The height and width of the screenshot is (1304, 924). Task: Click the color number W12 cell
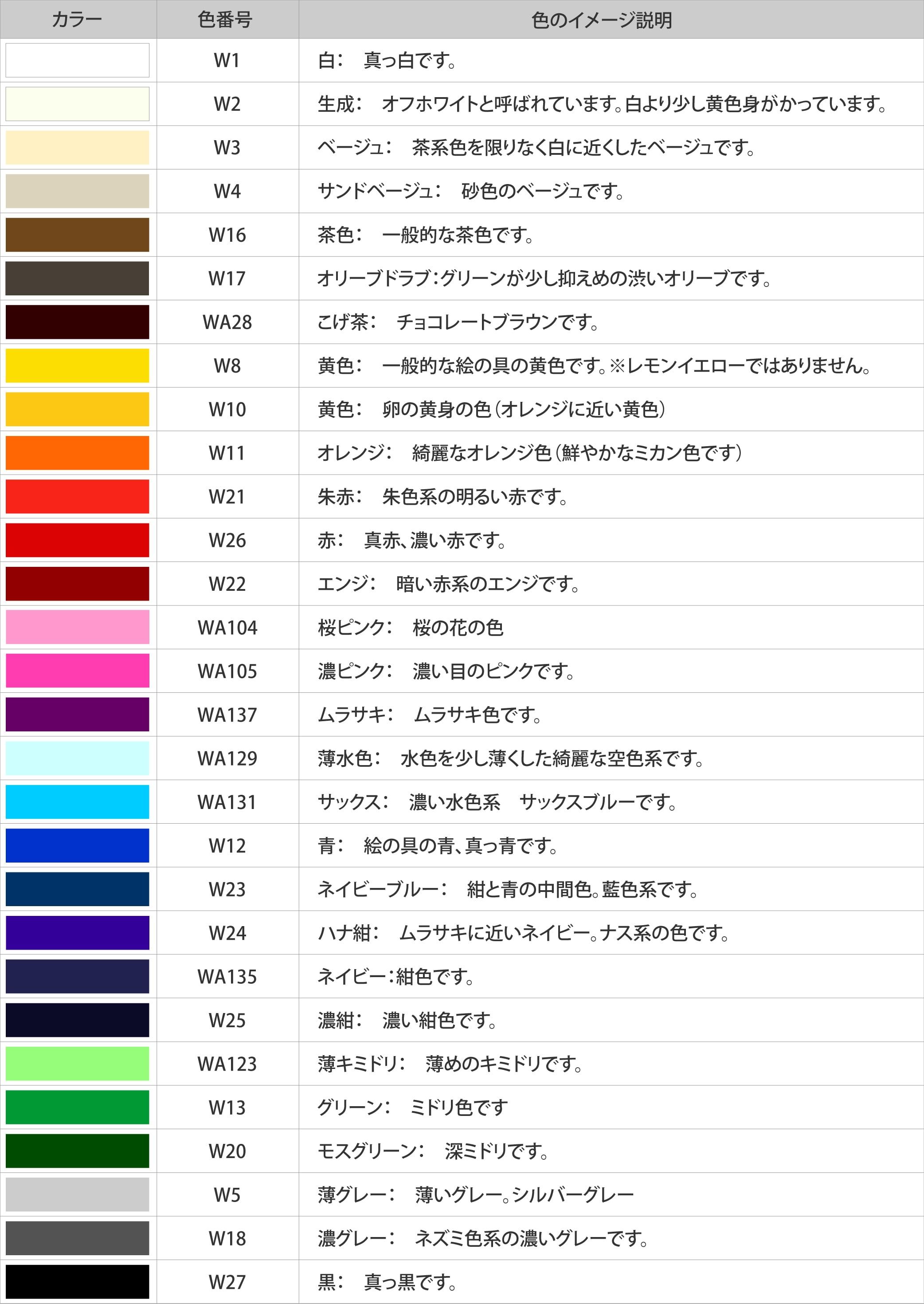pyautogui.click(x=227, y=845)
